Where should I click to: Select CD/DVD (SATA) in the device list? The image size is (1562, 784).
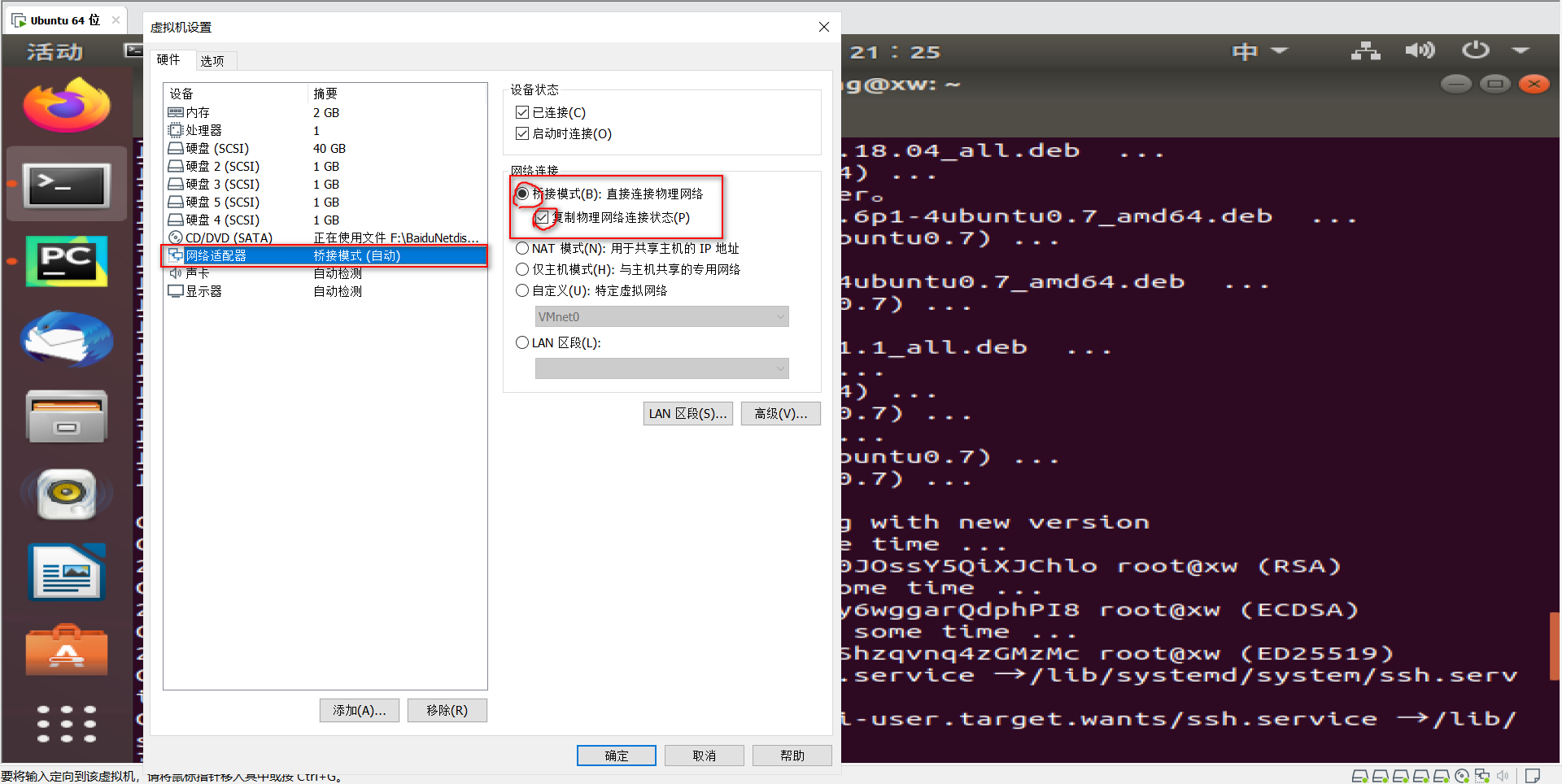pos(228,237)
